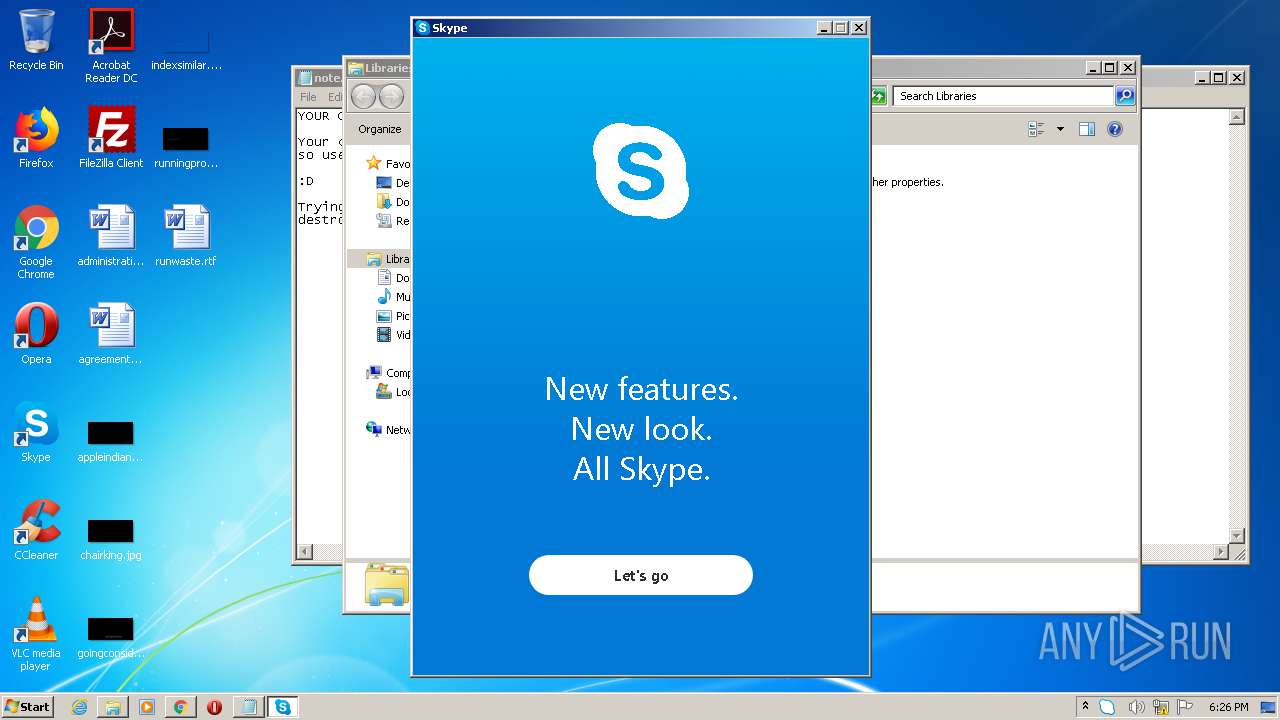The height and width of the screenshot is (720, 1280).
Task: Select the appleindian... file on desktop
Action: pos(111,440)
